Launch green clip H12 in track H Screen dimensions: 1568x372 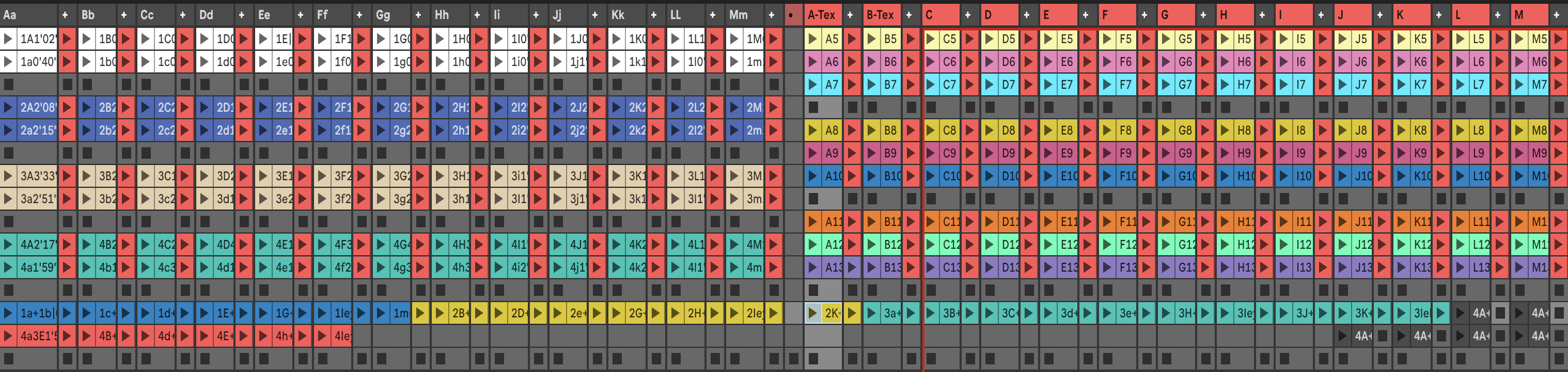(1225, 245)
